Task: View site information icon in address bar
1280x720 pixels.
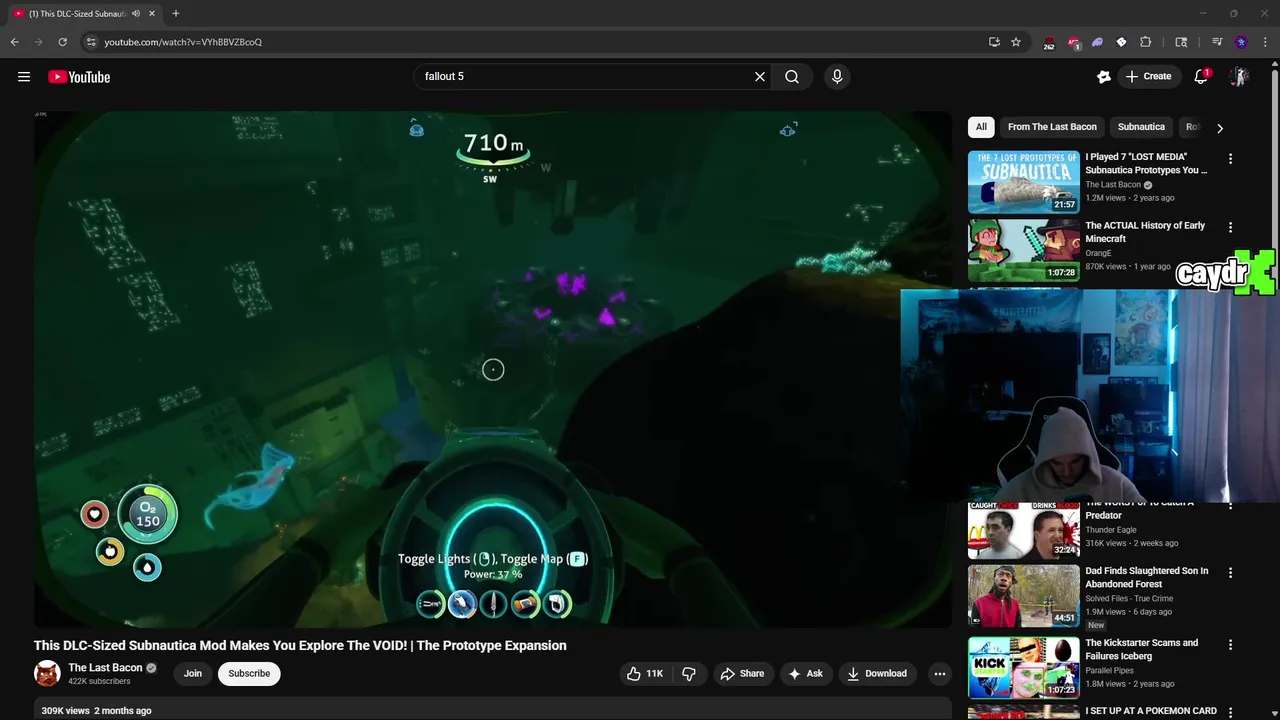Action: coord(91,42)
